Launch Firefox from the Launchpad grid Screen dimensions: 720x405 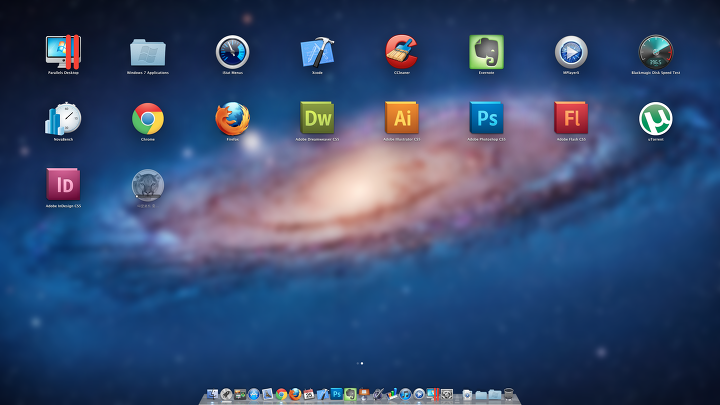232,118
